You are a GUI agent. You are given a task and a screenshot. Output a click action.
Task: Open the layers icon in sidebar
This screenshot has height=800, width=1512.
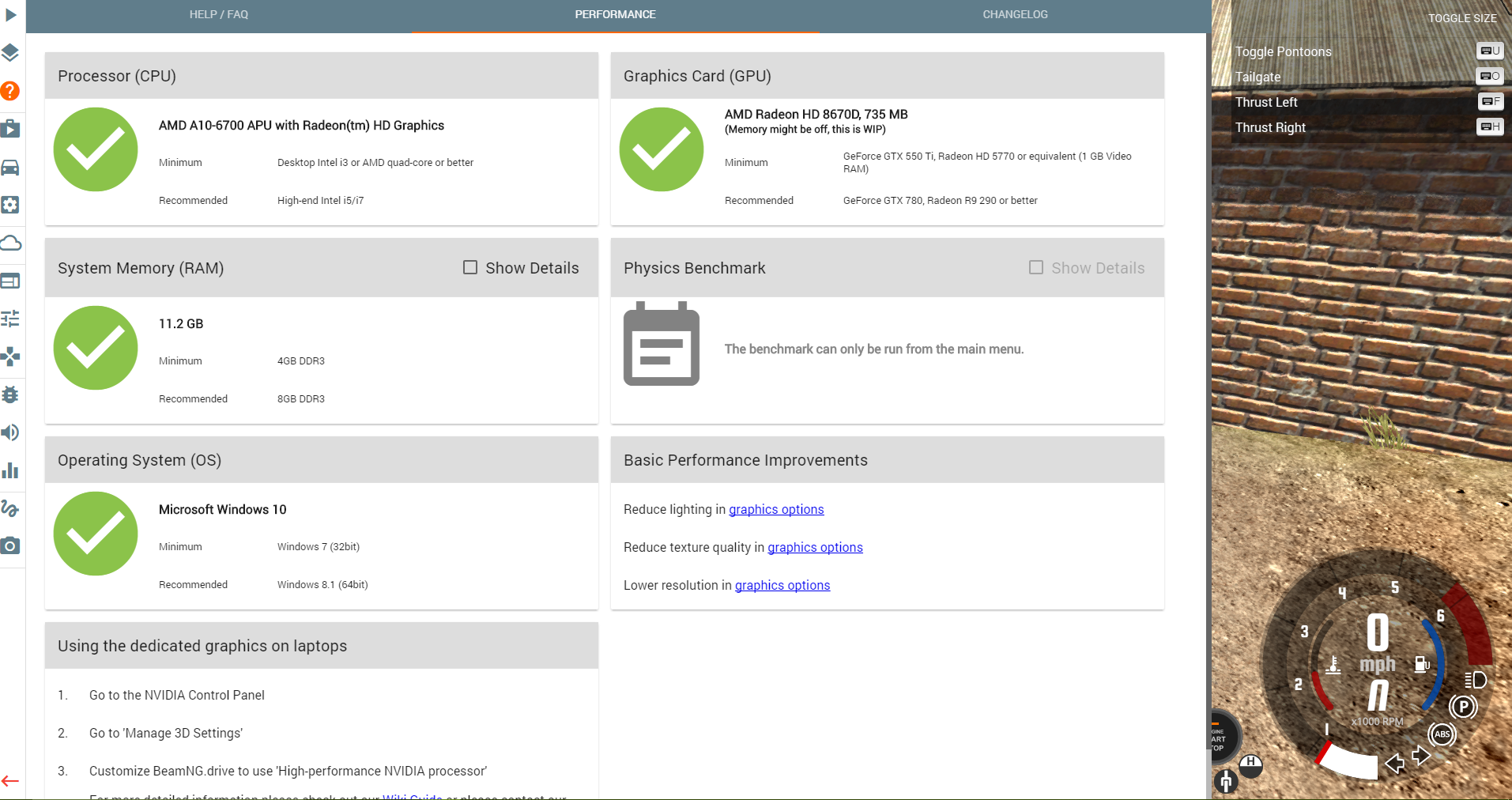tap(10, 53)
